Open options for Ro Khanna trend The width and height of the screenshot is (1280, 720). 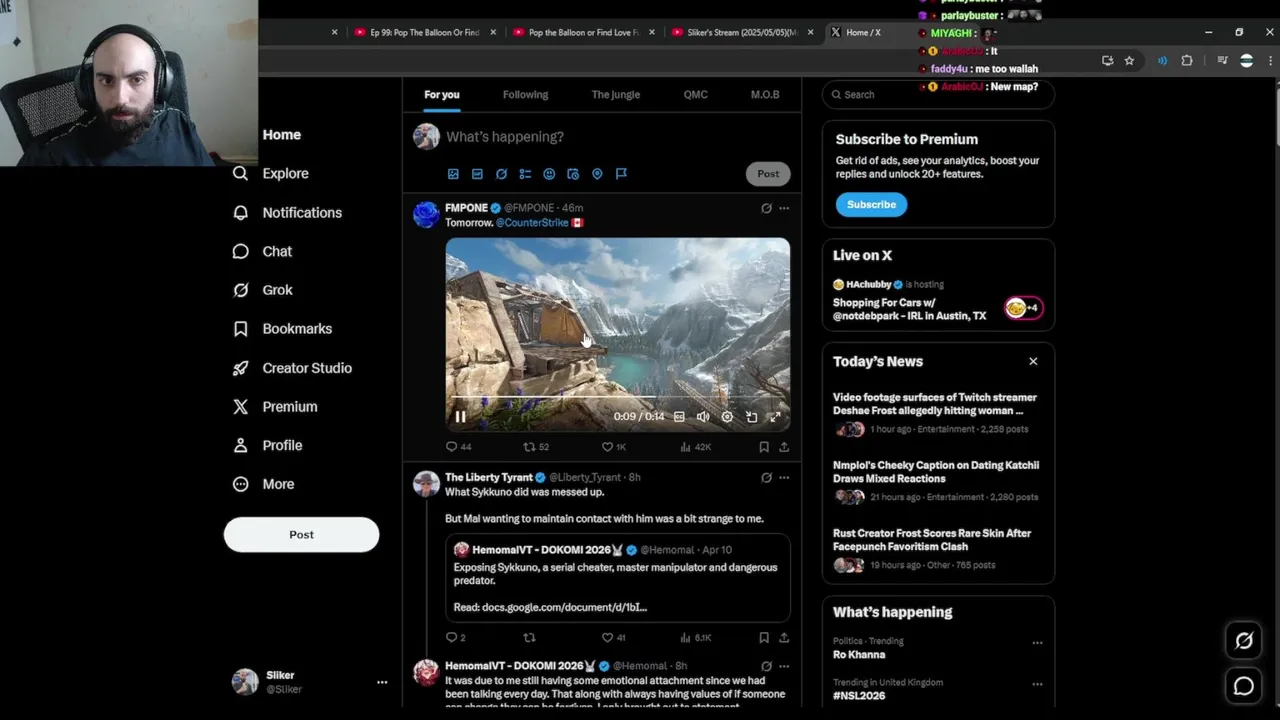point(1037,643)
